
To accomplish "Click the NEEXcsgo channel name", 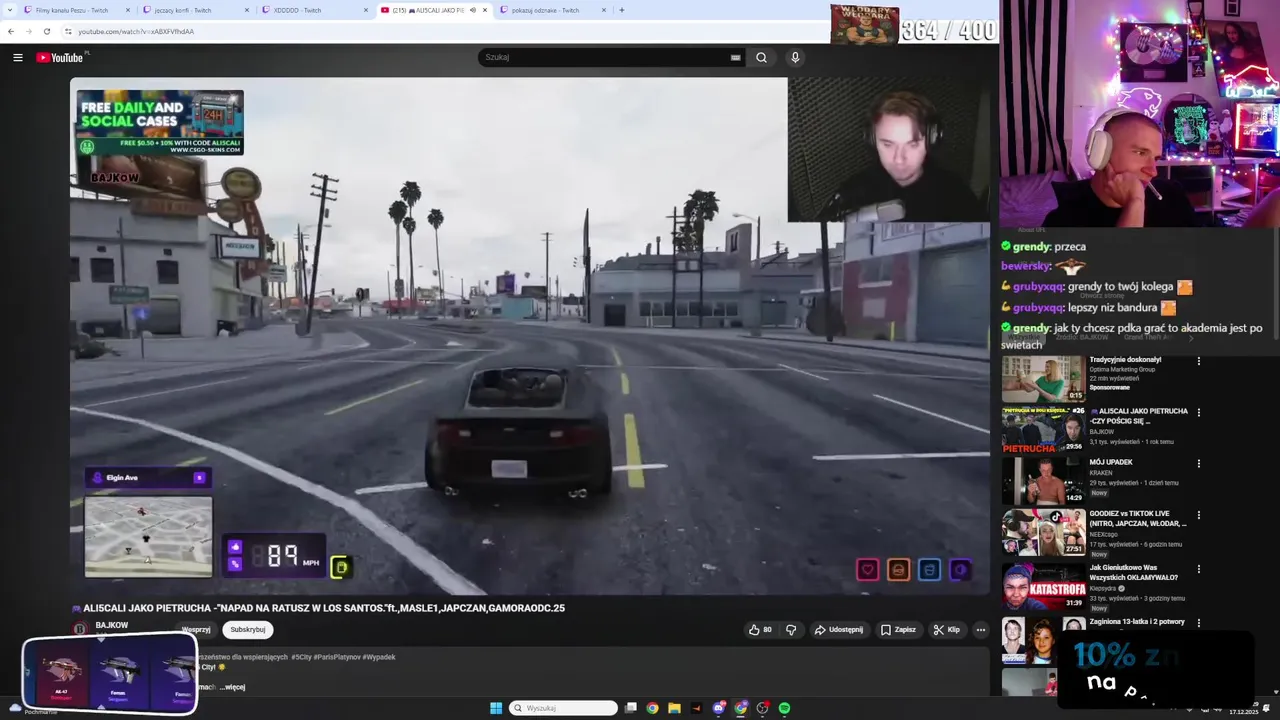I will (x=1104, y=534).
